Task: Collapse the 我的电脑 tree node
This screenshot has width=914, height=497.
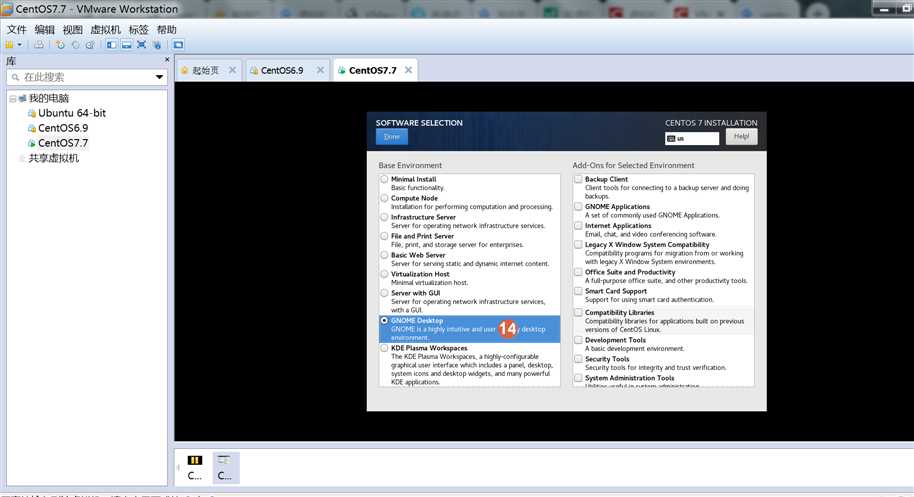Action: (x=12, y=98)
